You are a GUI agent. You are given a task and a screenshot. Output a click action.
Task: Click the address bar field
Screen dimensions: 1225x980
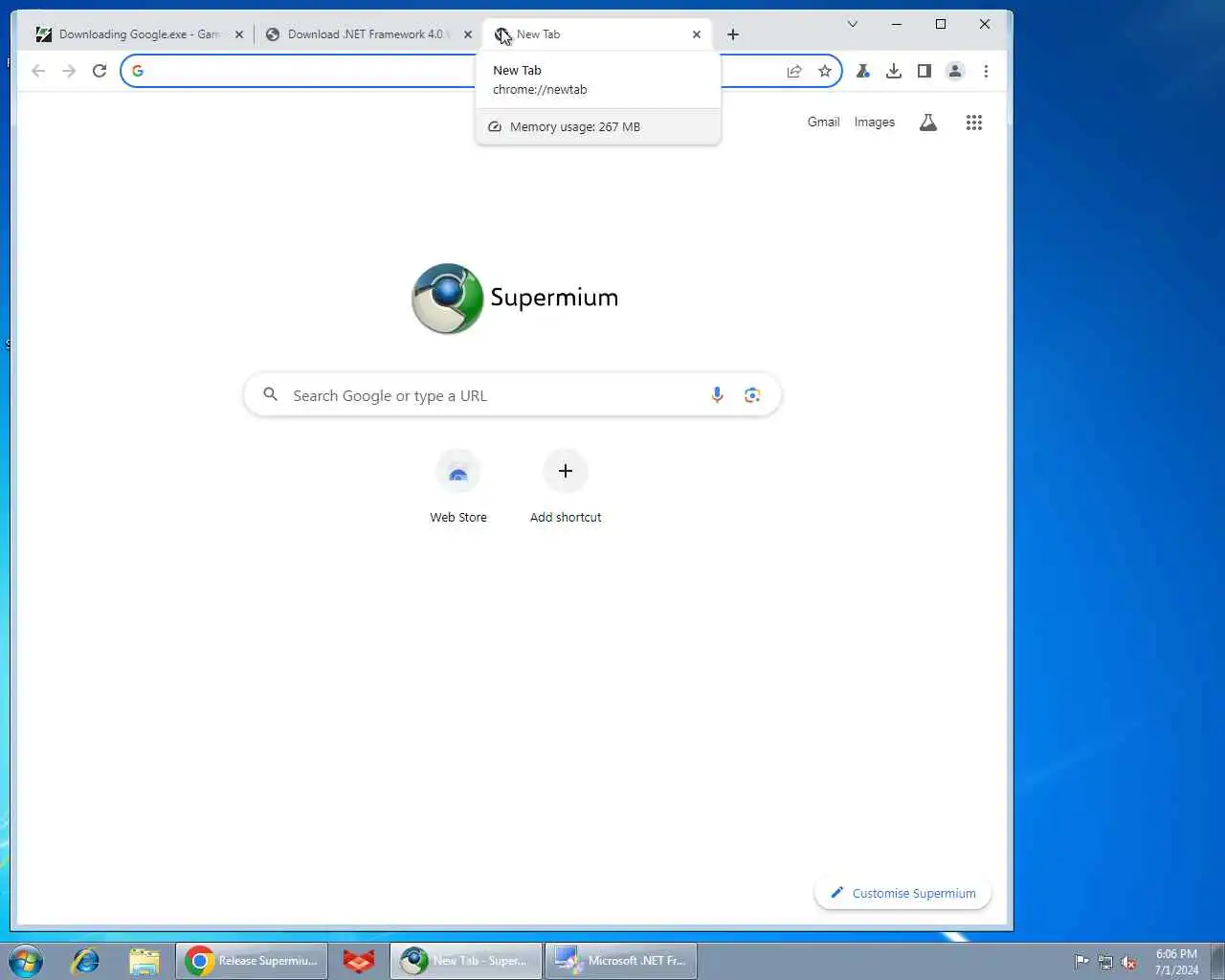480,71
